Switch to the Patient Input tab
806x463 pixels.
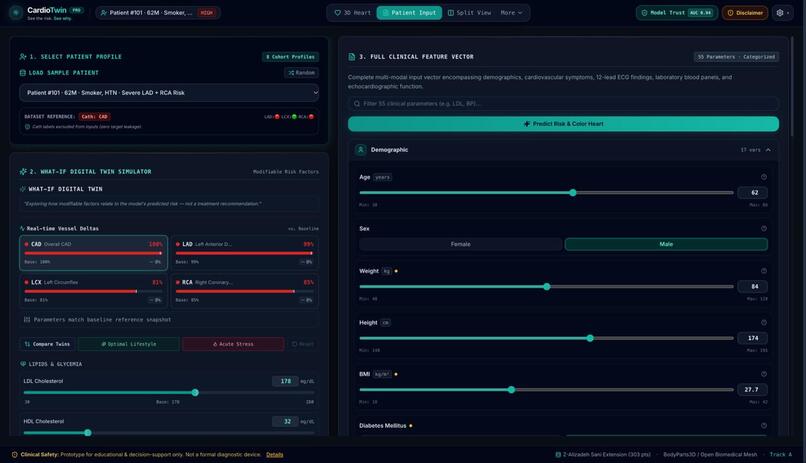coord(409,13)
